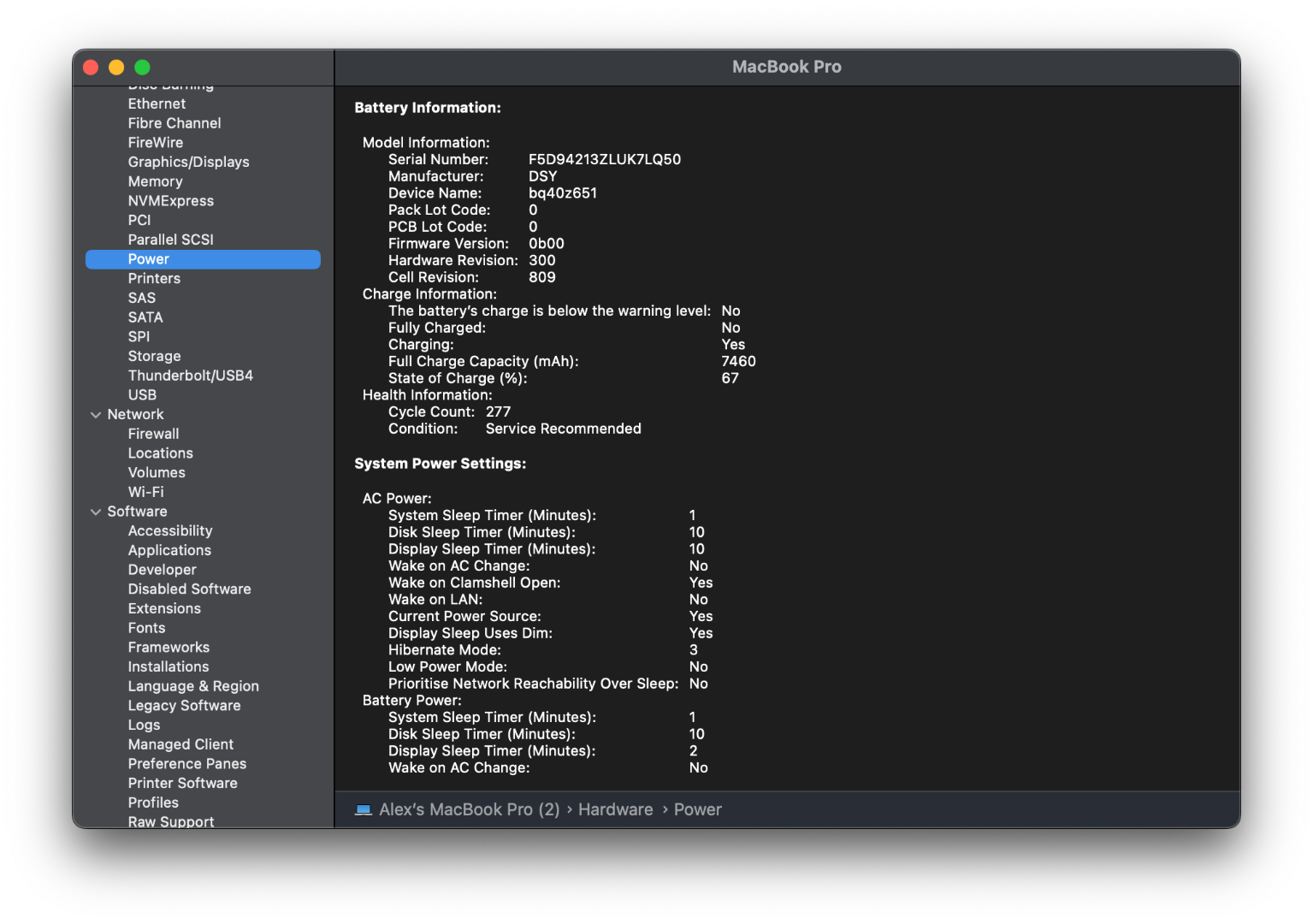Click Cell Revision value 809
The width and height of the screenshot is (1313, 924).
click(x=541, y=277)
